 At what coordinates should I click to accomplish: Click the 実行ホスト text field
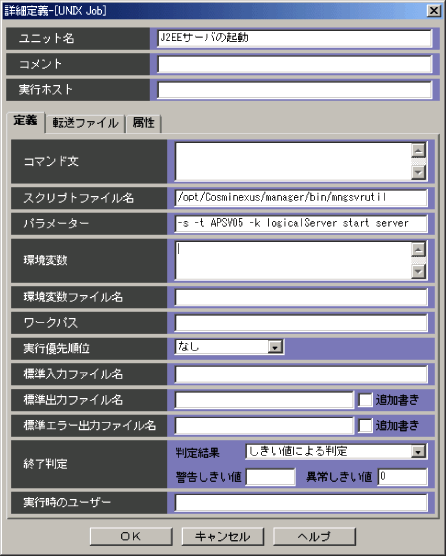click(x=295, y=90)
